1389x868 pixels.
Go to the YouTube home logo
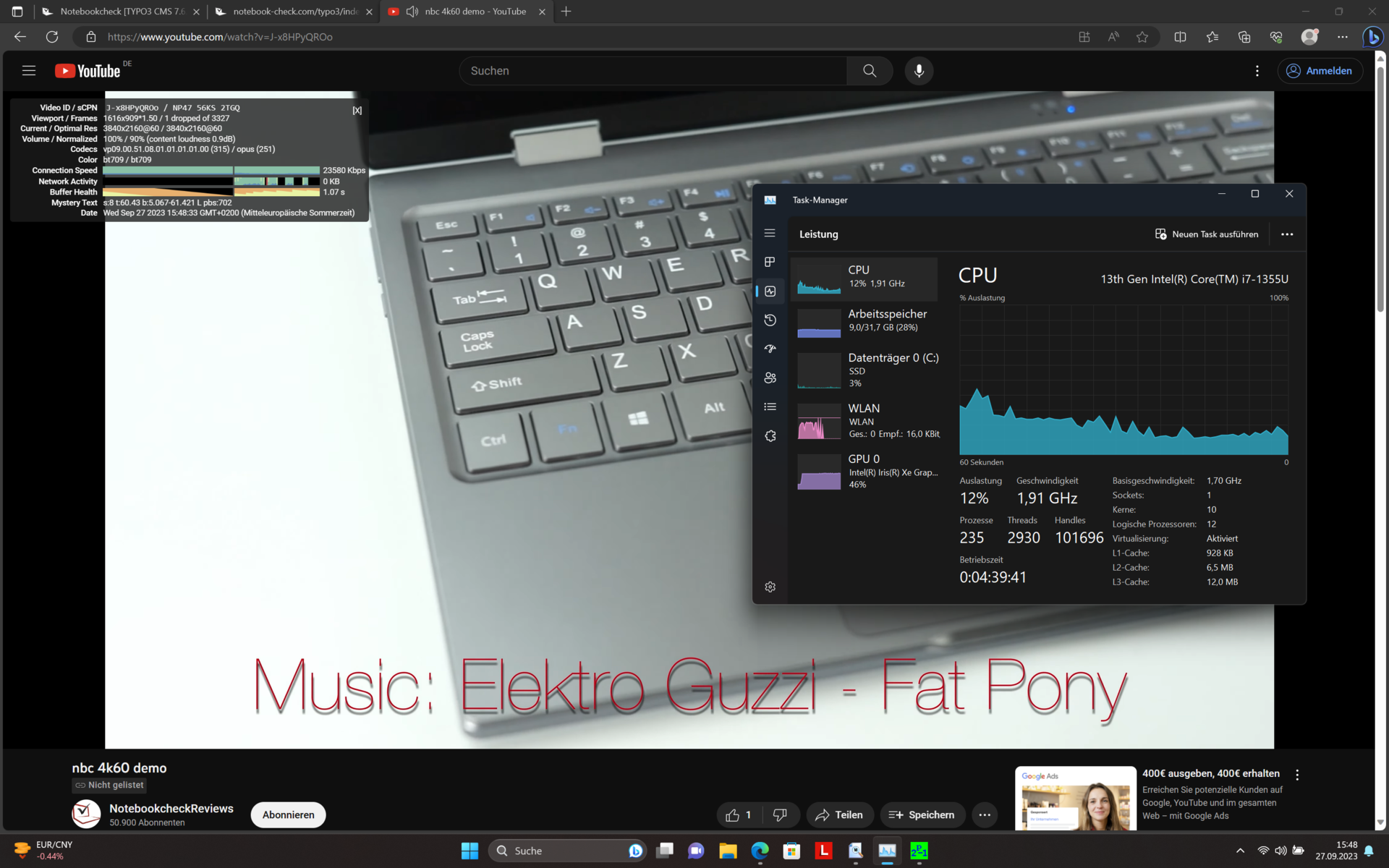click(x=88, y=71)
